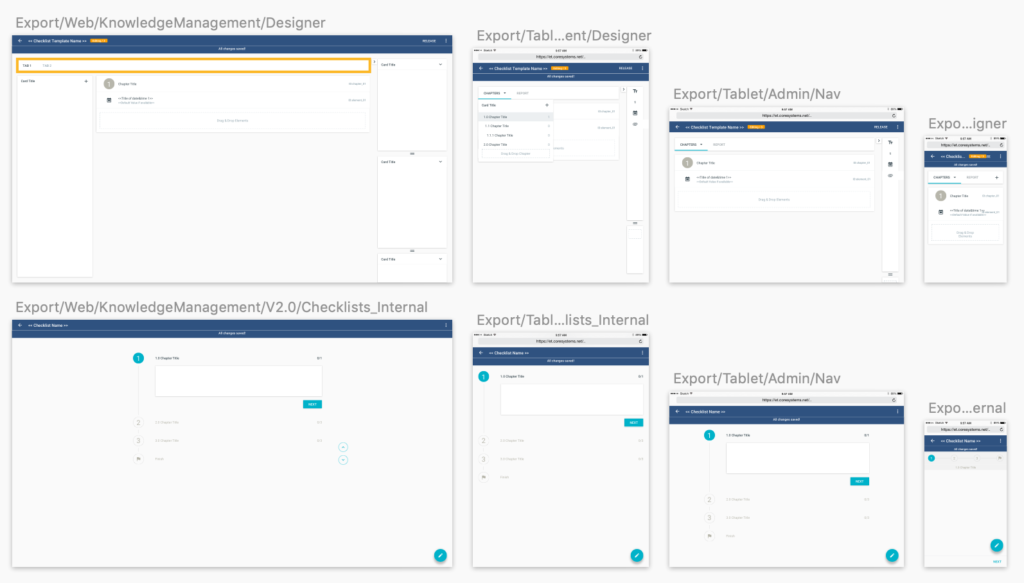The height and width of the screenshot is (583, 1024).
Task: Switch to REPORT tab in Tabl...ent/Designer artboard
Action: pos(522,93)
